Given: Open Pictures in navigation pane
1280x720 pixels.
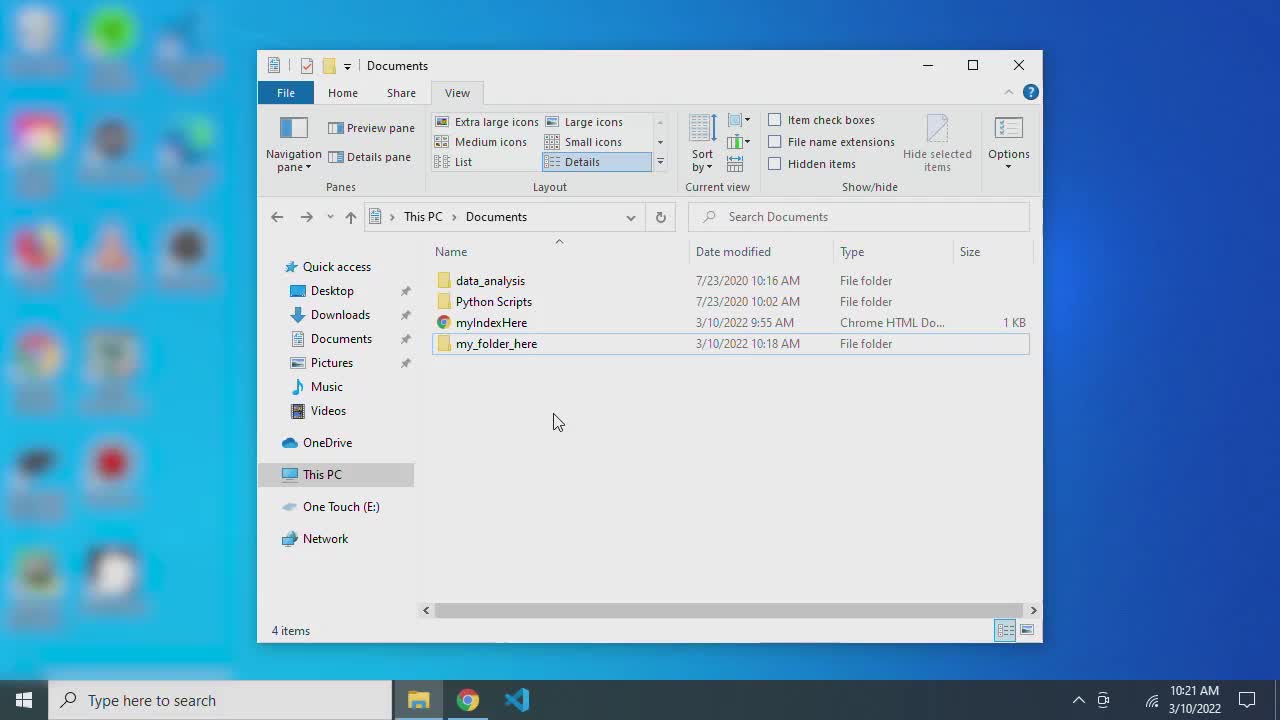Looking at the screenshot, I should [x=332, y=363].
